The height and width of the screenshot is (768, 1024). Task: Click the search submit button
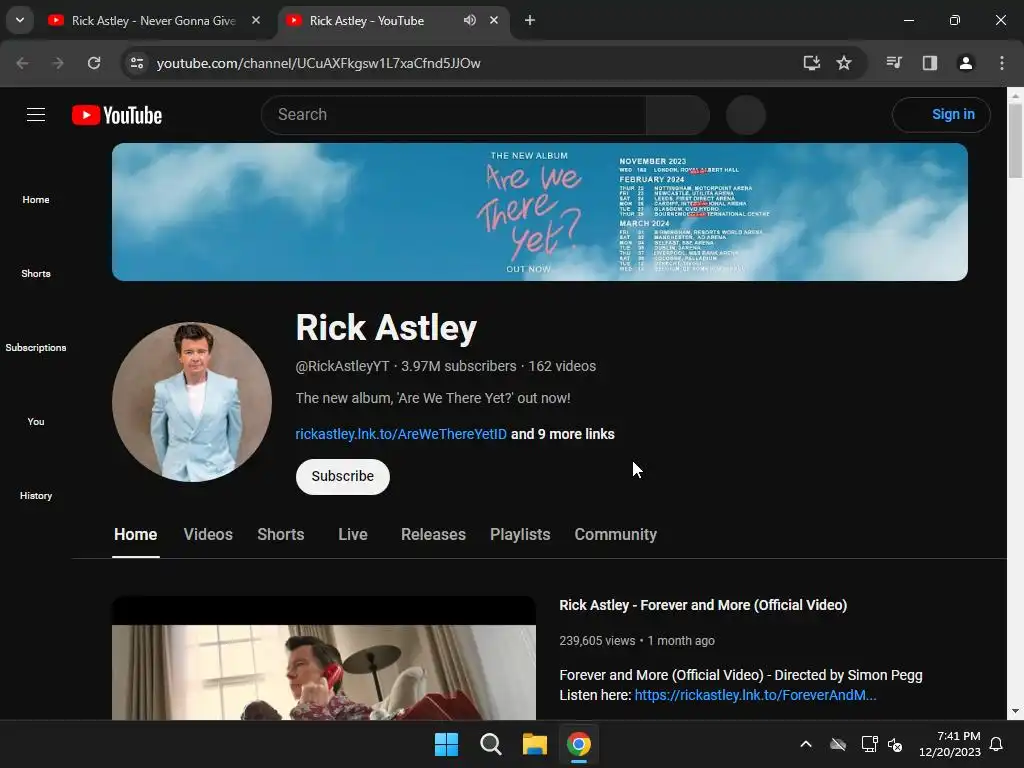click(678, 115)
